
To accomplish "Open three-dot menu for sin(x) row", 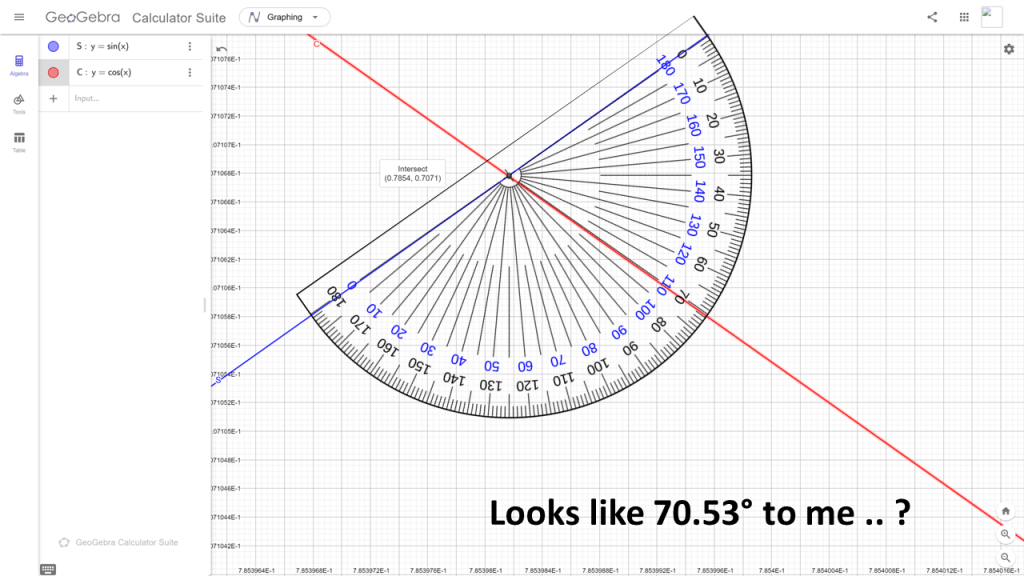I will tap(190, 46).
